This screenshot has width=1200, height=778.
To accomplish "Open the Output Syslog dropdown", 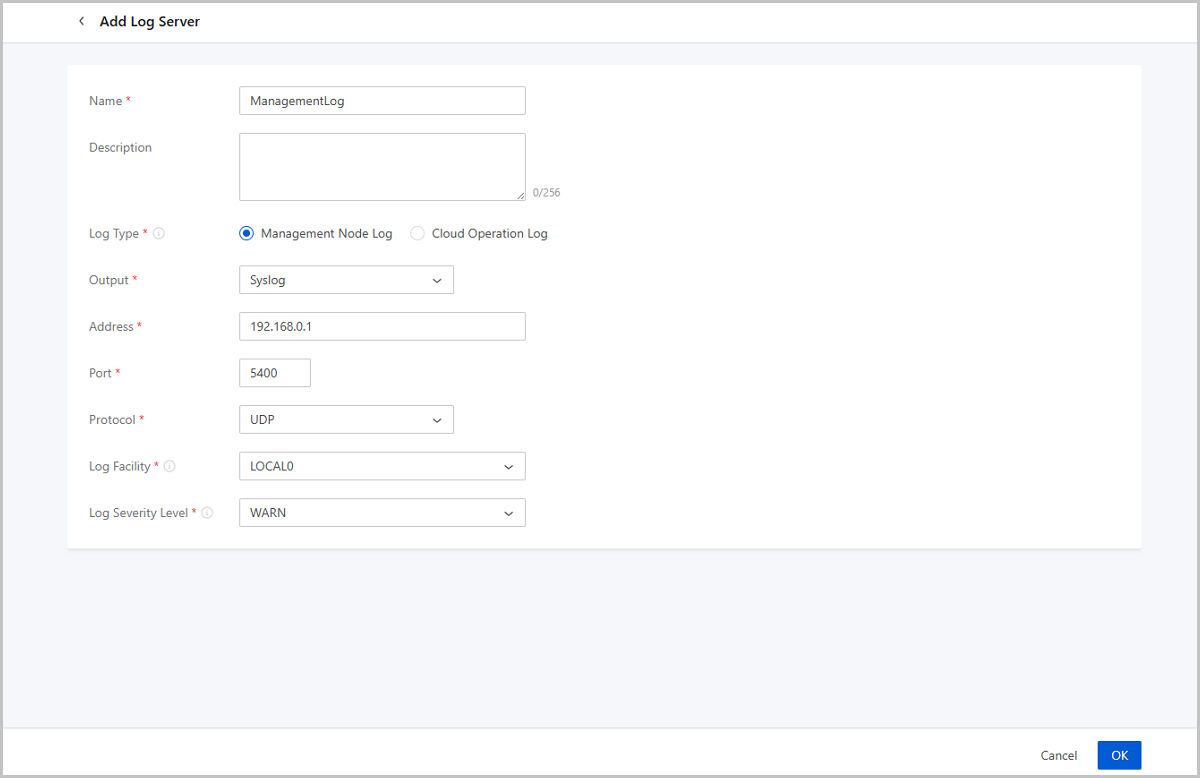I will pos(346,280).
